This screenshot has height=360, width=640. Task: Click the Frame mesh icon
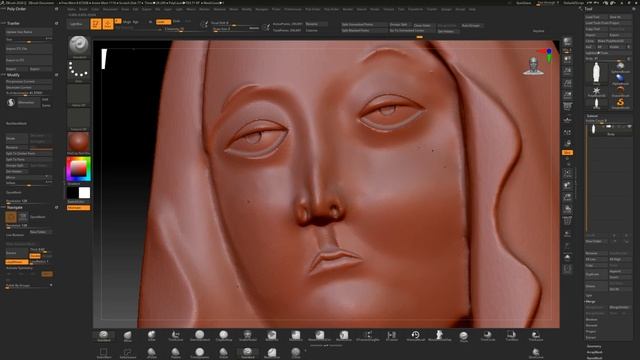[x=567, y=173]
